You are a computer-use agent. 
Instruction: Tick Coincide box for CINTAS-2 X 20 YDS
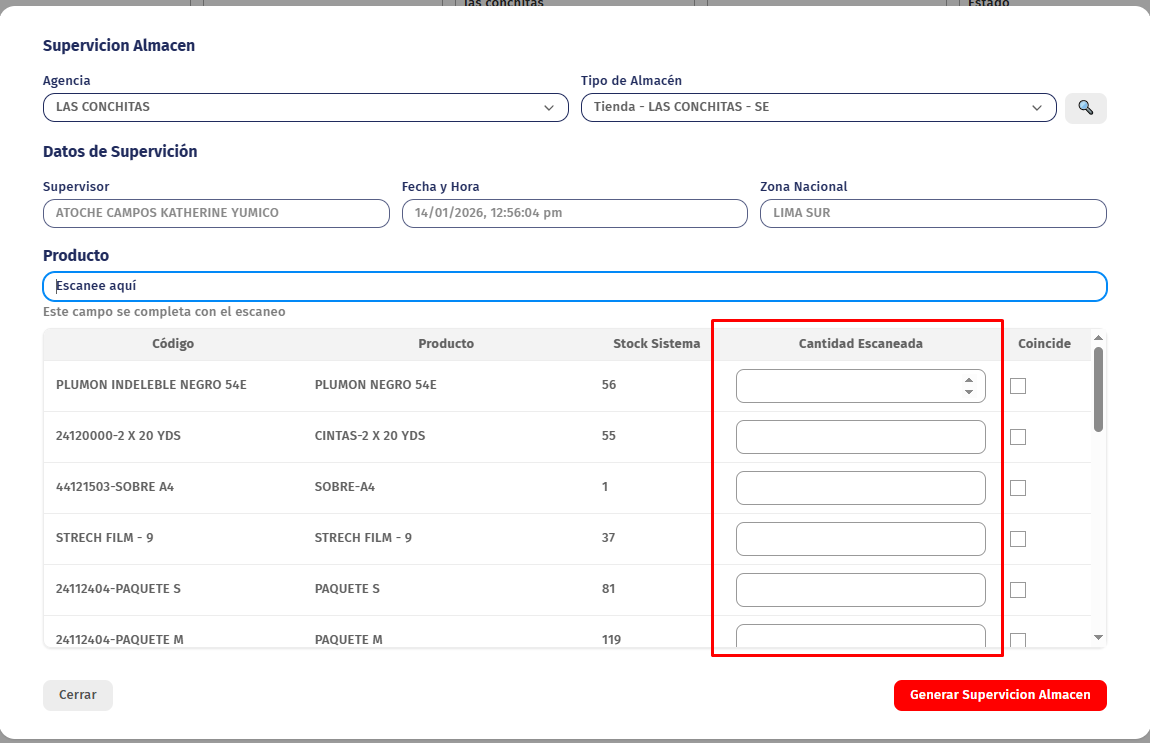[x=1018, y=437]
